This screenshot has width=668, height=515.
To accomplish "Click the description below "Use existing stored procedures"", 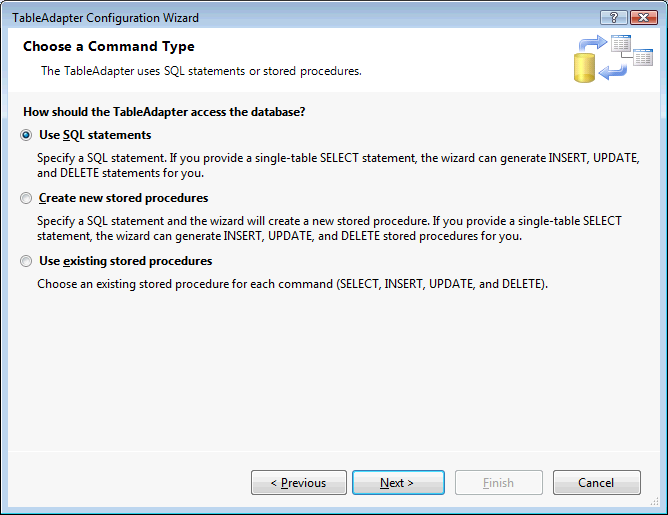I will [x=292, y=284].
